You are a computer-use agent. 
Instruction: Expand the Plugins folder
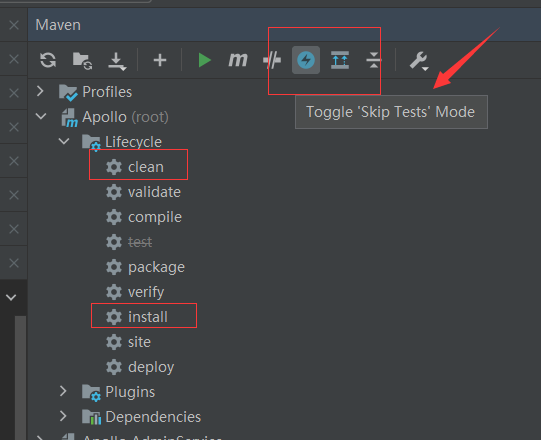pyautogui.click(x=63, y=391)
